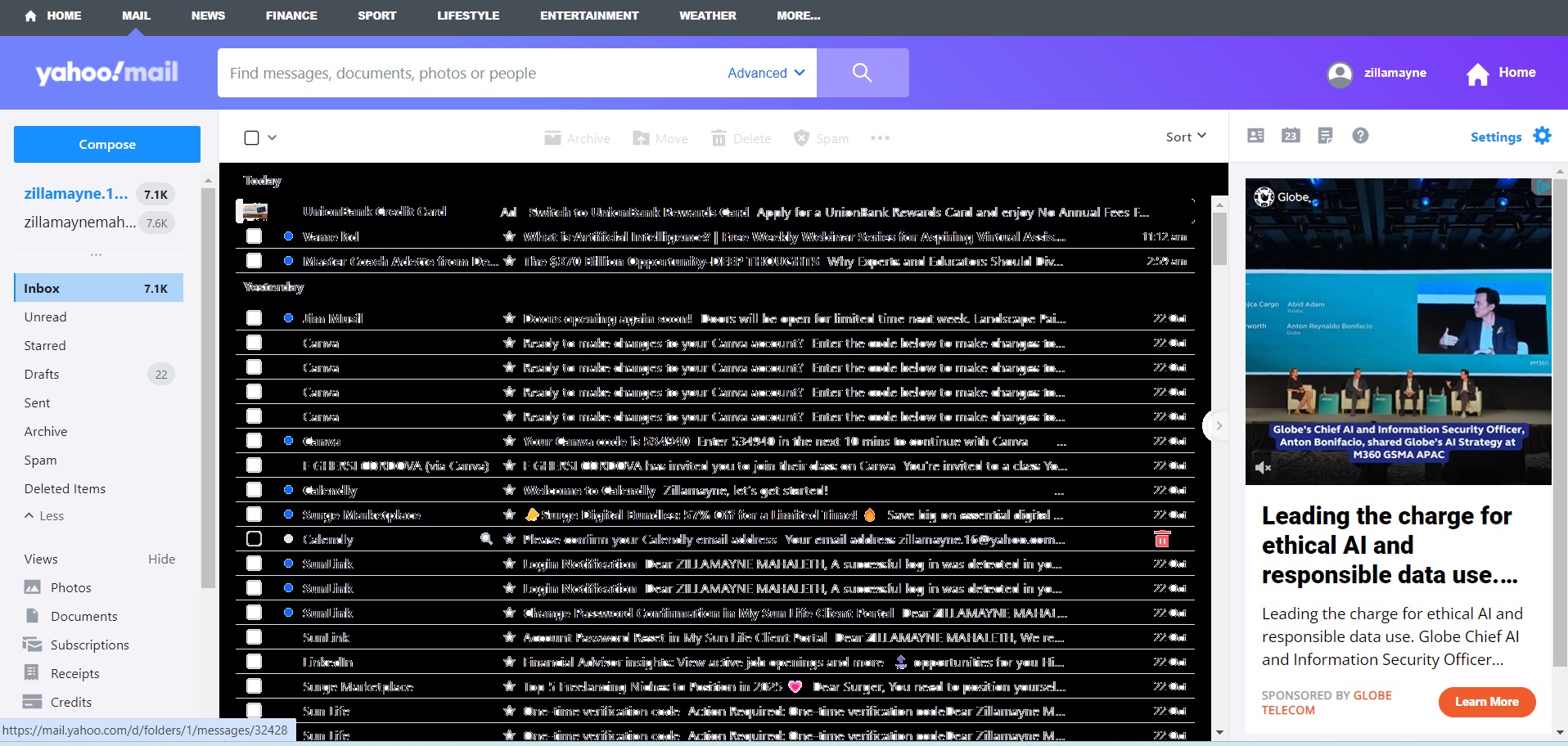The image size is (1568, 746).
Task: Check the Canva code 534940 email
Action: coord(255,441)
